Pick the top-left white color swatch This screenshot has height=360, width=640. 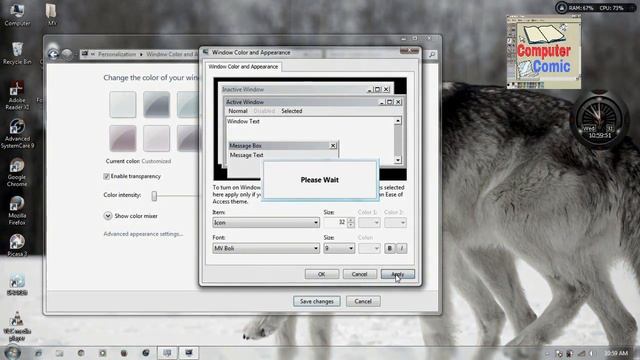122,104
